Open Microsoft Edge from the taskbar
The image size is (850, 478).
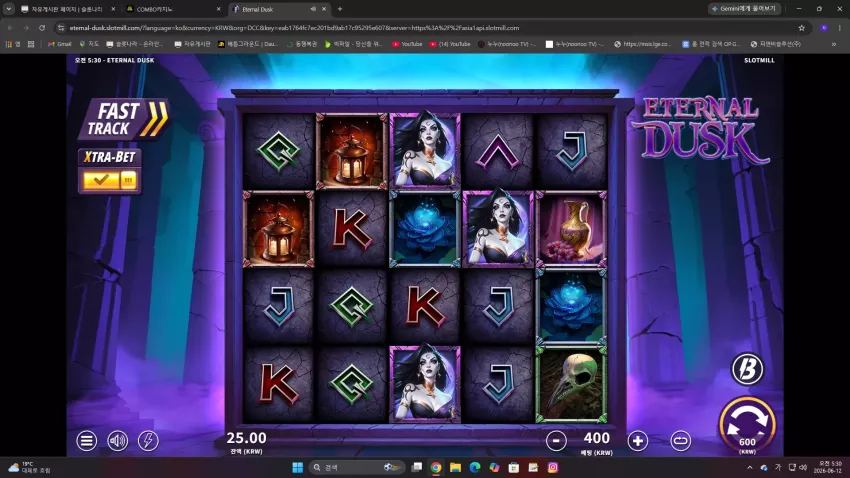475,467
